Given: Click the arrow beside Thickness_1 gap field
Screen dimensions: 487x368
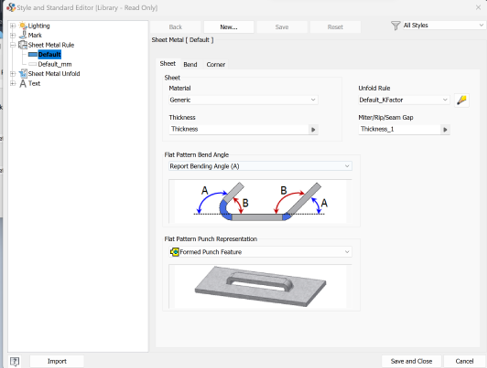Looking at the screenshot, I should [x=445, y=129].
